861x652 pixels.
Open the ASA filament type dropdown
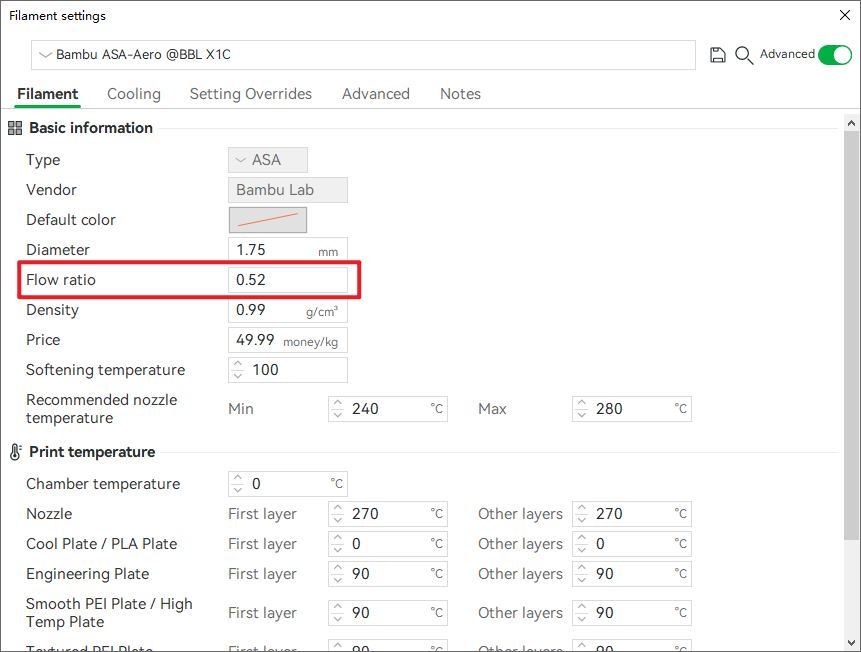(x=268, y=160)
